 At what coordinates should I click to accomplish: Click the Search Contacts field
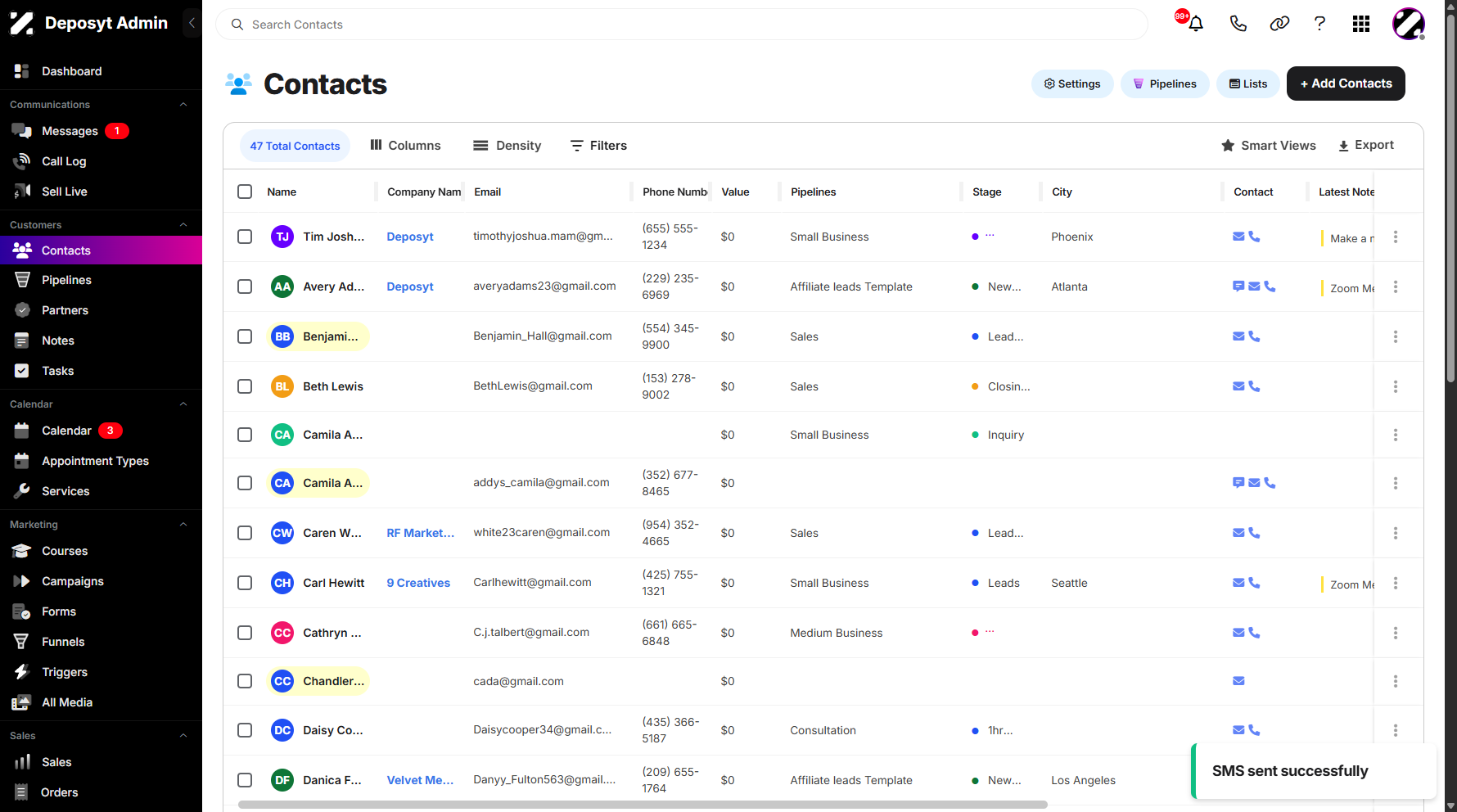682,25
